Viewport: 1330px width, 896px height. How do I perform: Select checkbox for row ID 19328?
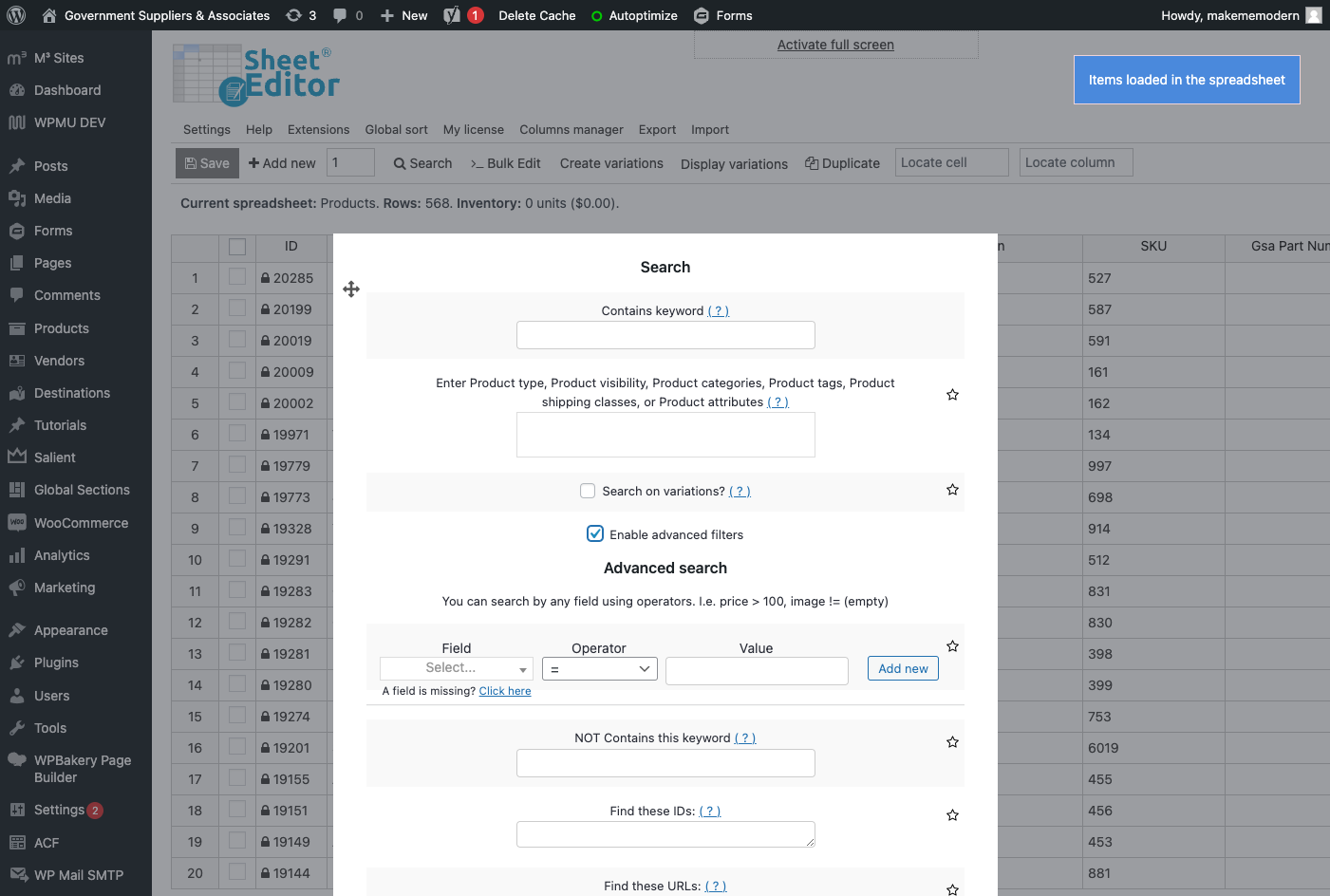pyautogui.click(x=237, y=527)
